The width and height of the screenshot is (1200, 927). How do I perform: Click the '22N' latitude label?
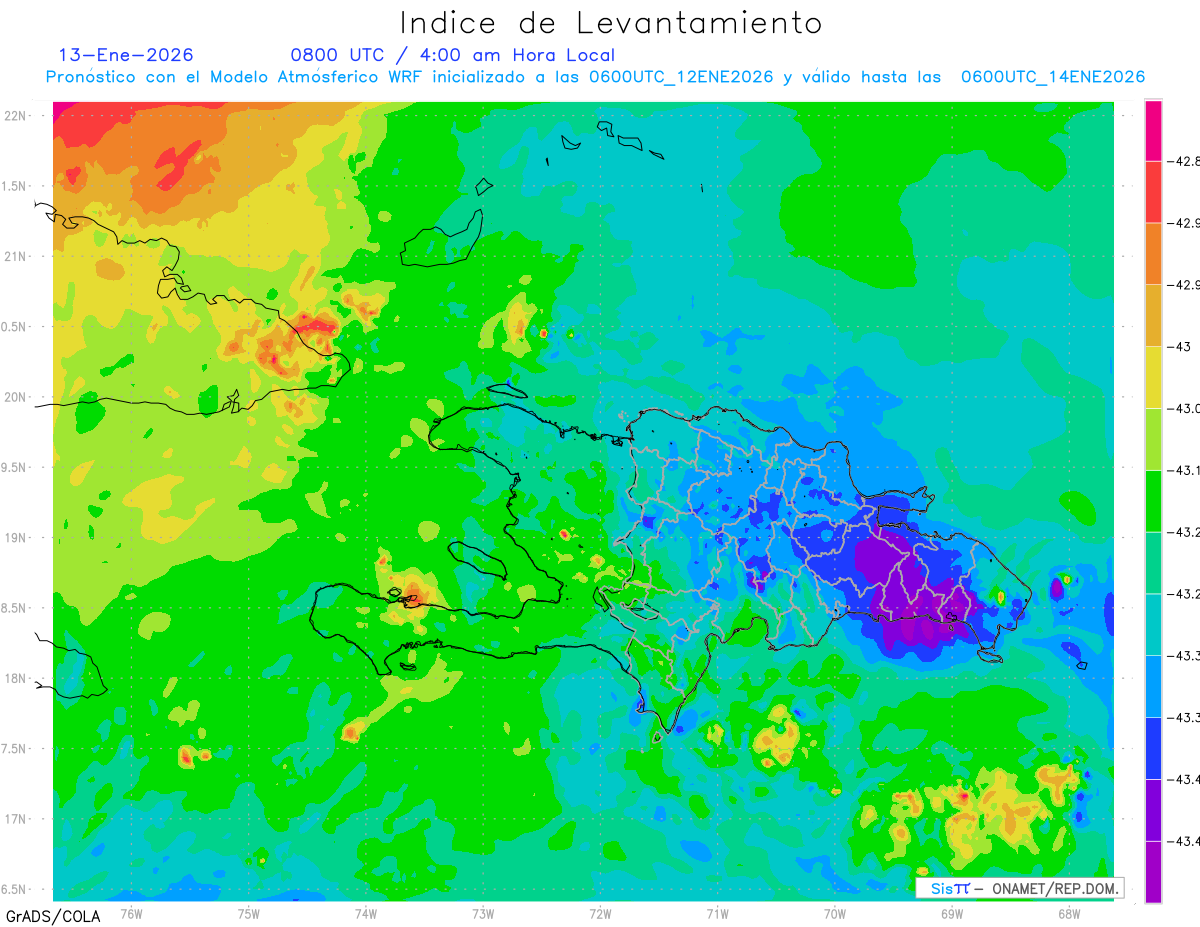pyautogui.click(x=15, y=116)
